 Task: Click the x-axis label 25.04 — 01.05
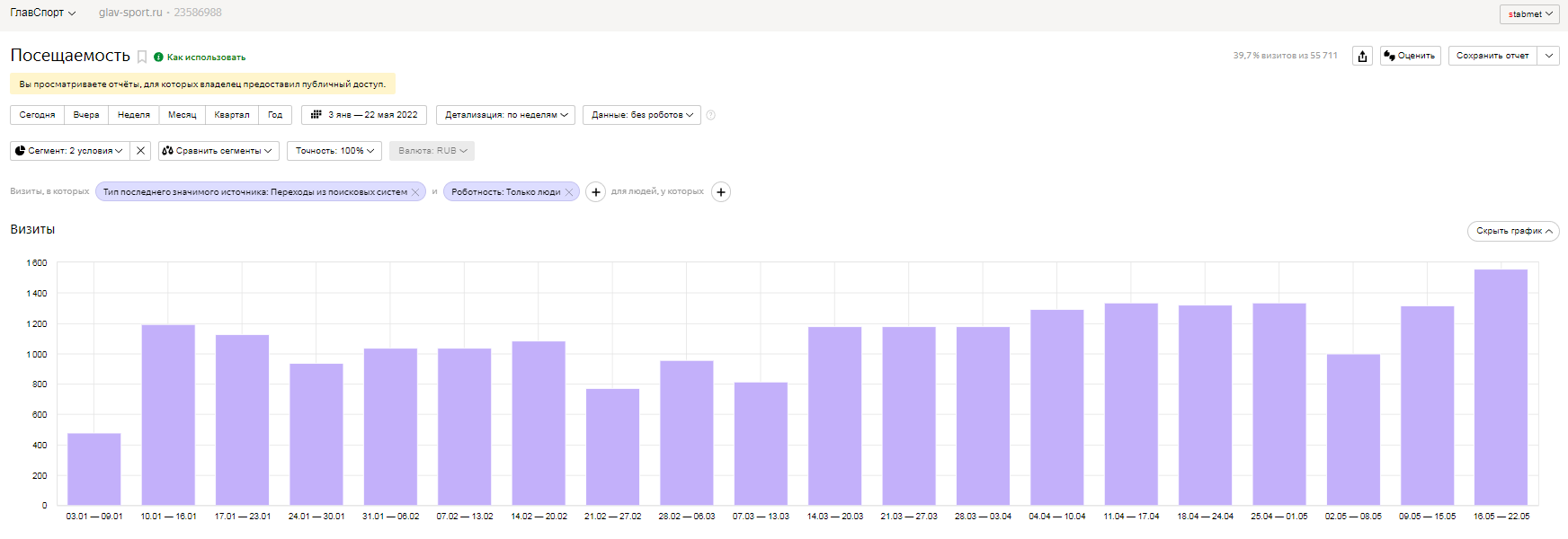click(1279, 517)
